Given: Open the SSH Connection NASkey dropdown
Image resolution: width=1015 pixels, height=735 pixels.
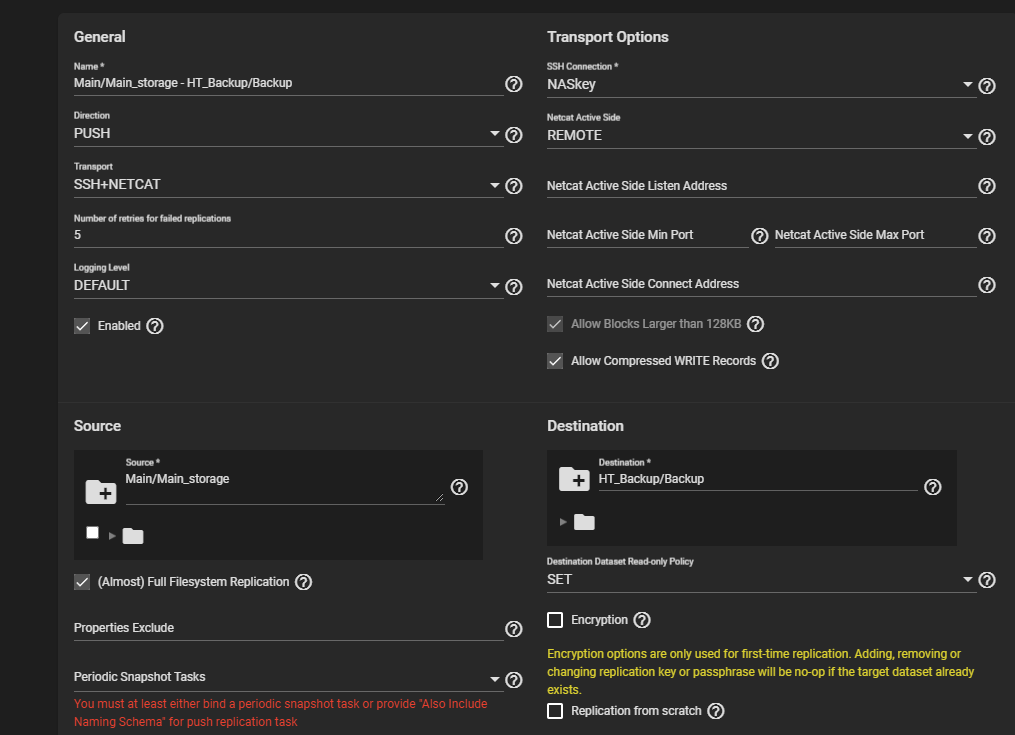Looking at the screenshot, I should point(761,84).
